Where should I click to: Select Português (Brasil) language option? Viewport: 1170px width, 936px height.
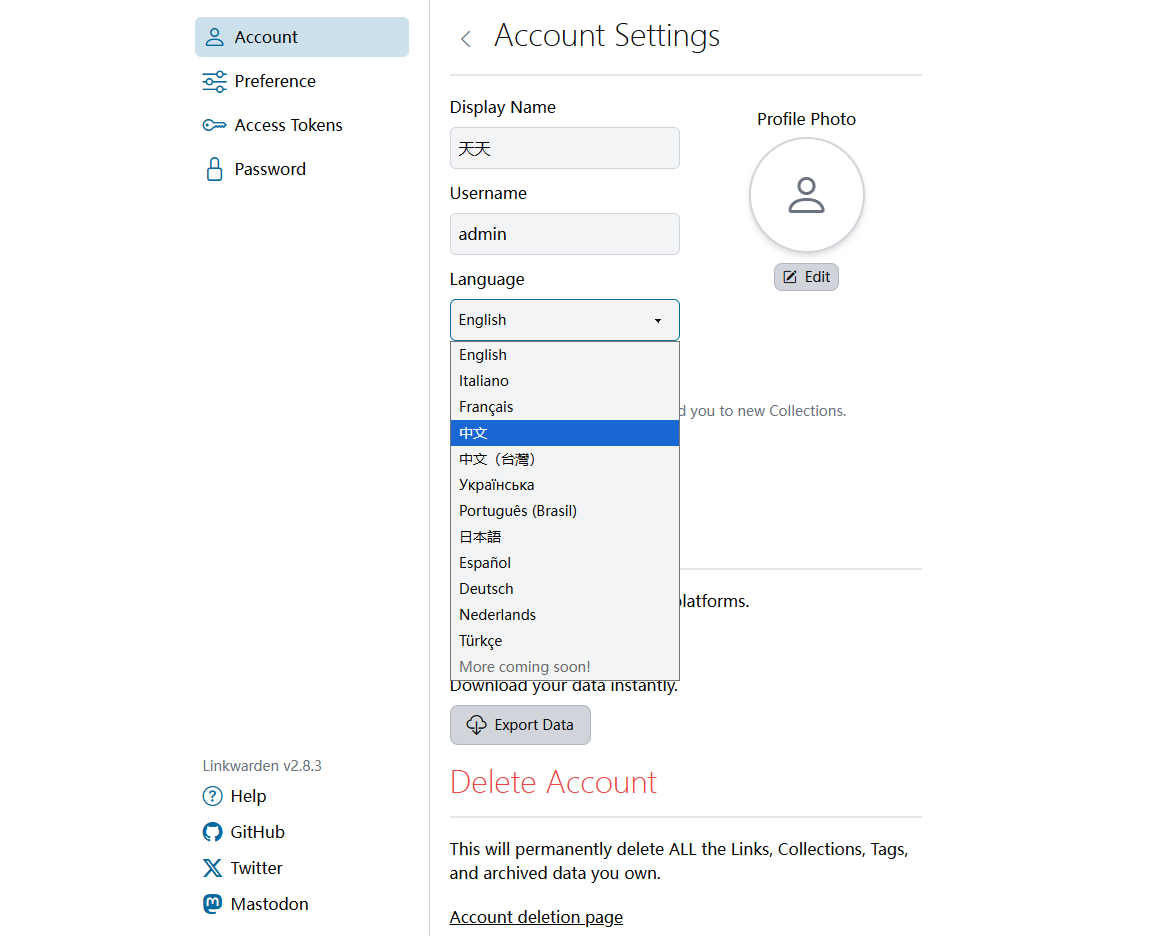pos(564,511)
